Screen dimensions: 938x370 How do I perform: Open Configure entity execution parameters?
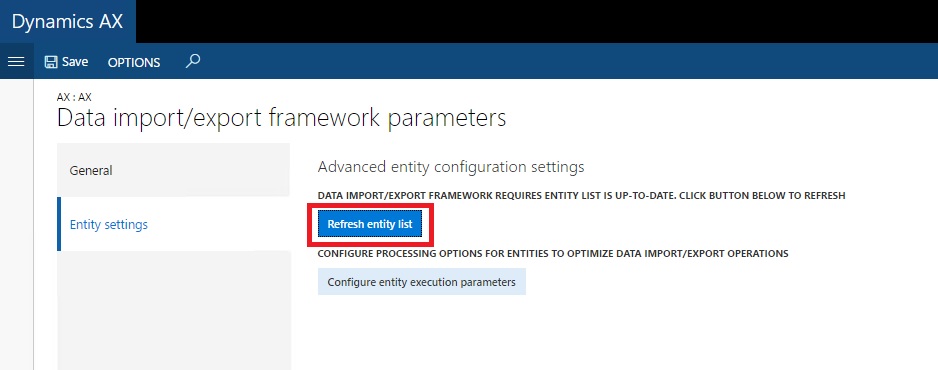coord(422,282)
